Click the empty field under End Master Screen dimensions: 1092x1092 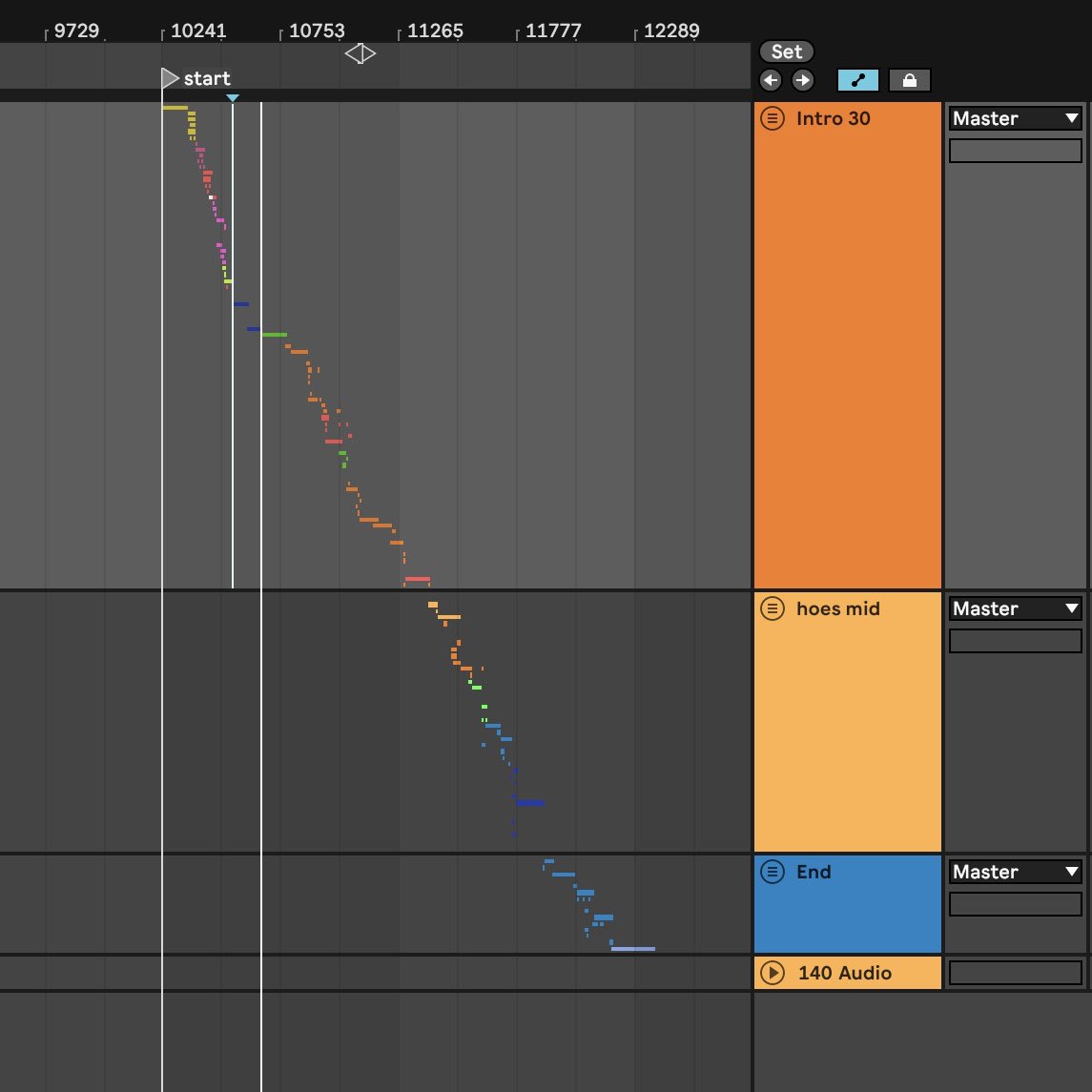click(1016, 904)
